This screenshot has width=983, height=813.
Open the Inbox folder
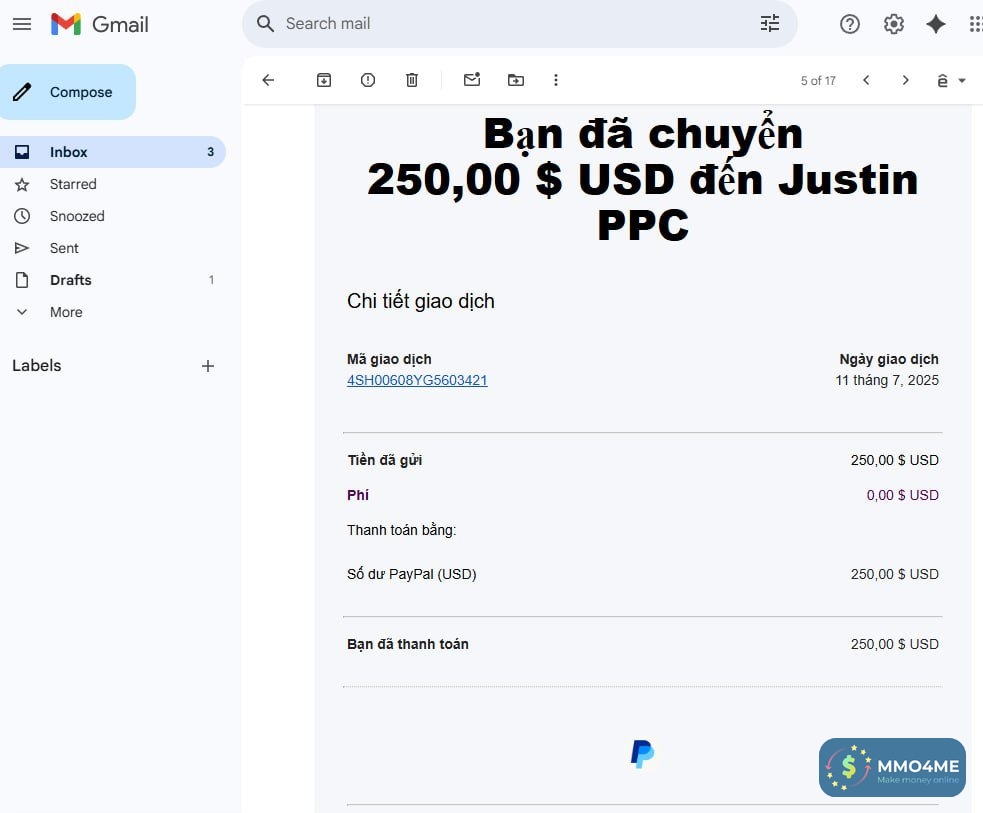tap(113, 152)
